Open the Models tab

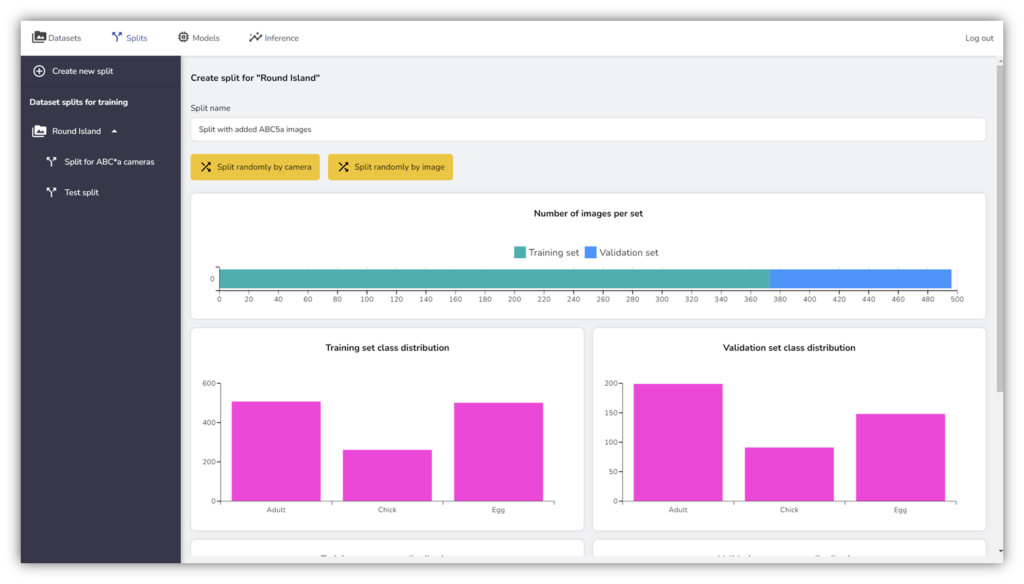(205, 38)
